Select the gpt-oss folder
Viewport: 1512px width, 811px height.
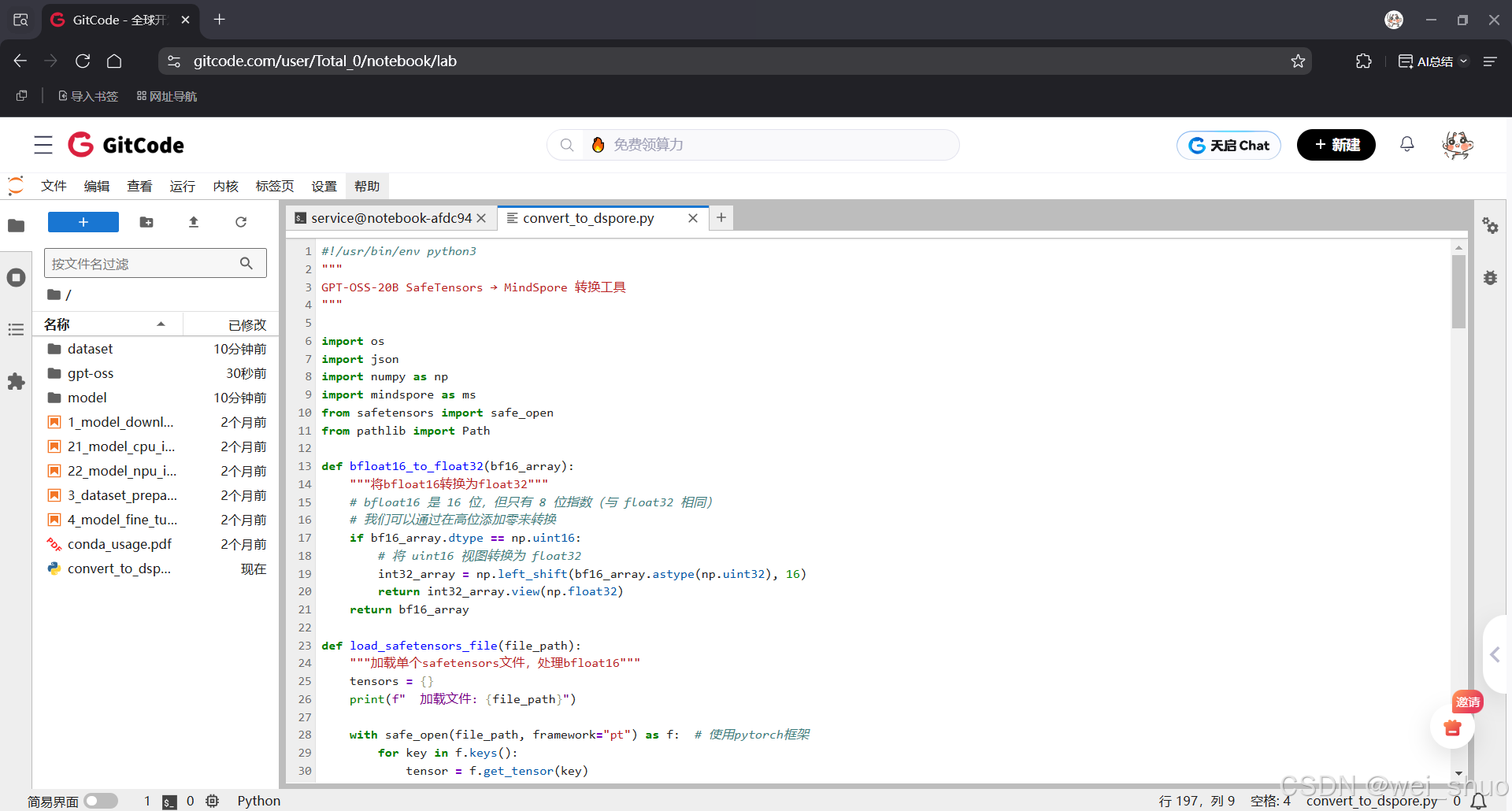point(155,373)
